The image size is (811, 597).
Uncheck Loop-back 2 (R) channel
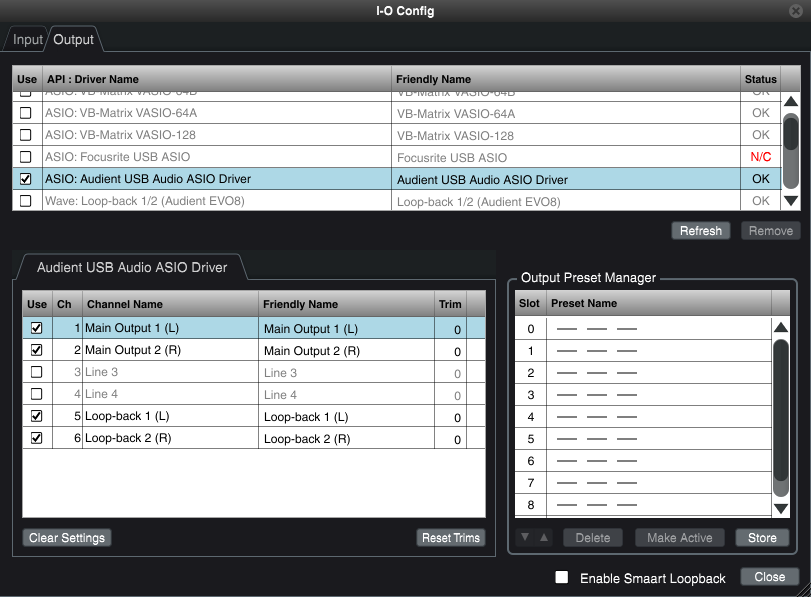[37, 438]
